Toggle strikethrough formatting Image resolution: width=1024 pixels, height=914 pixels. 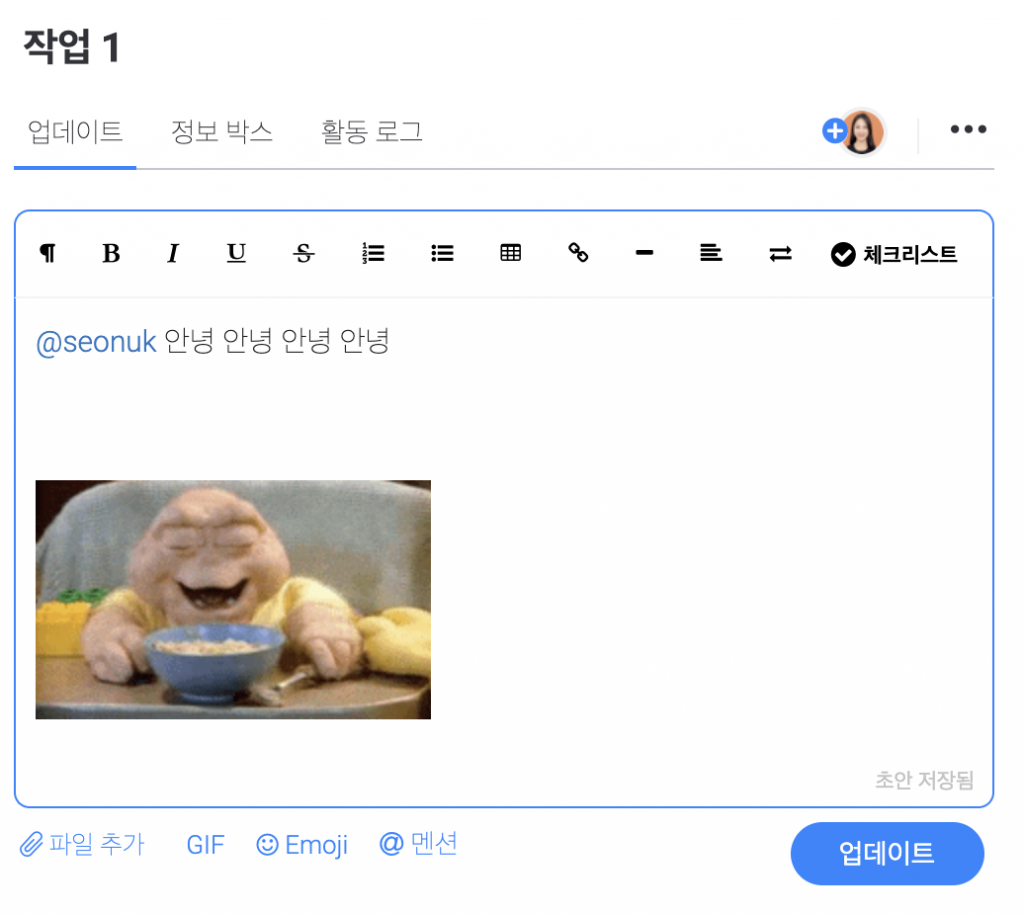pyautogui.click(x=304, y=253)
